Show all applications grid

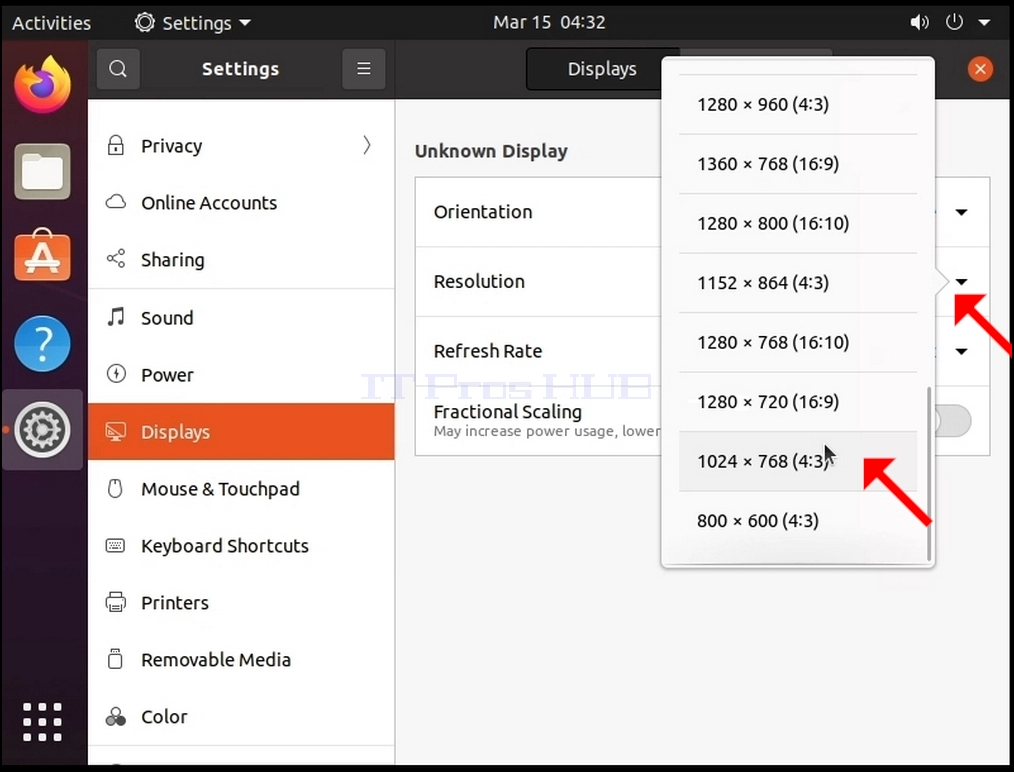click(x=43, y=722)
